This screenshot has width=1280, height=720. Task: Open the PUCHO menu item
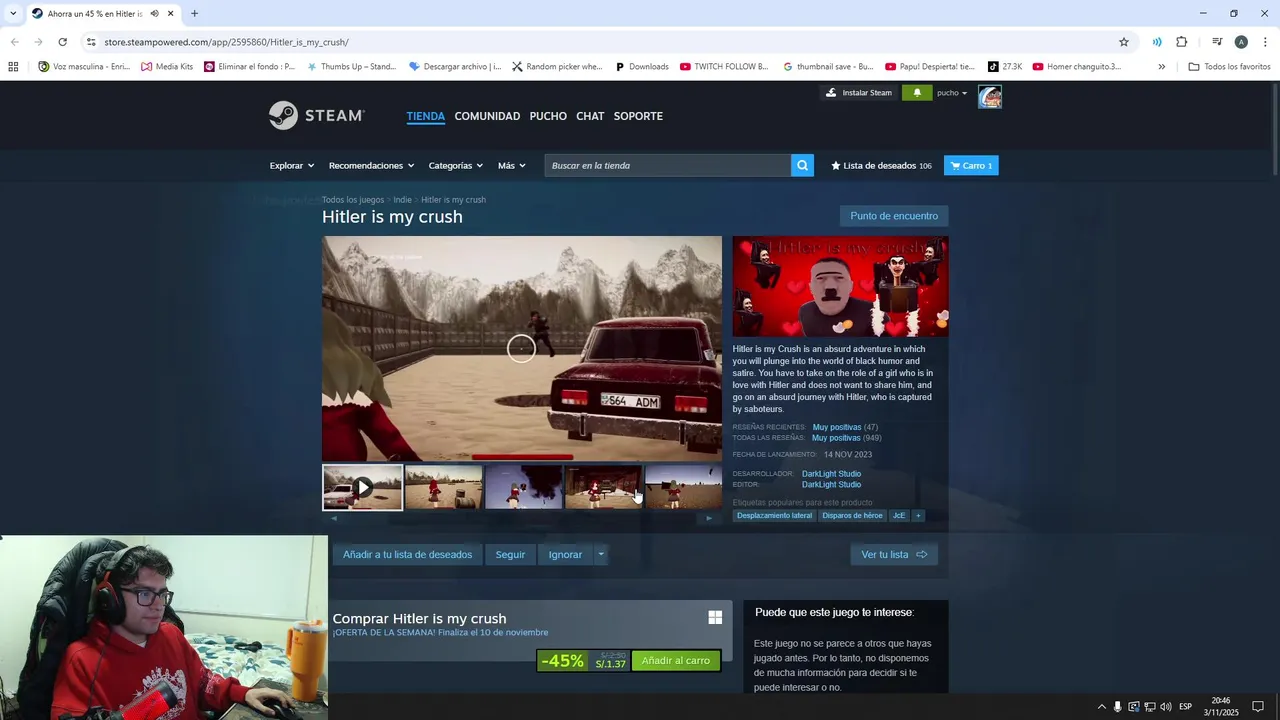coord(548,116)
